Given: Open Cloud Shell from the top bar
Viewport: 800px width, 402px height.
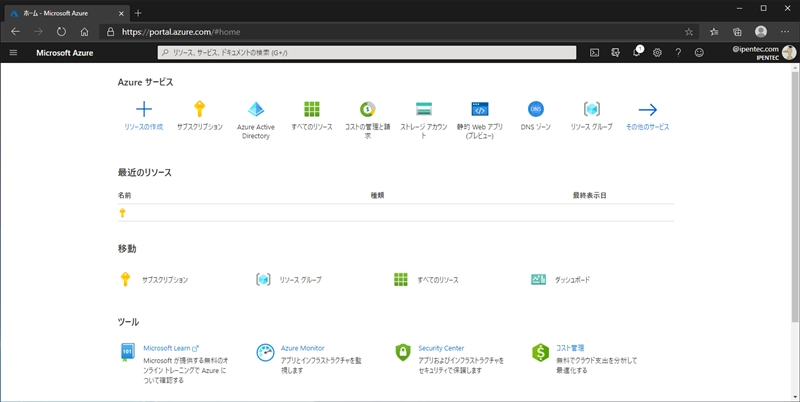Looking at the screenshot, I should [594, 52].
